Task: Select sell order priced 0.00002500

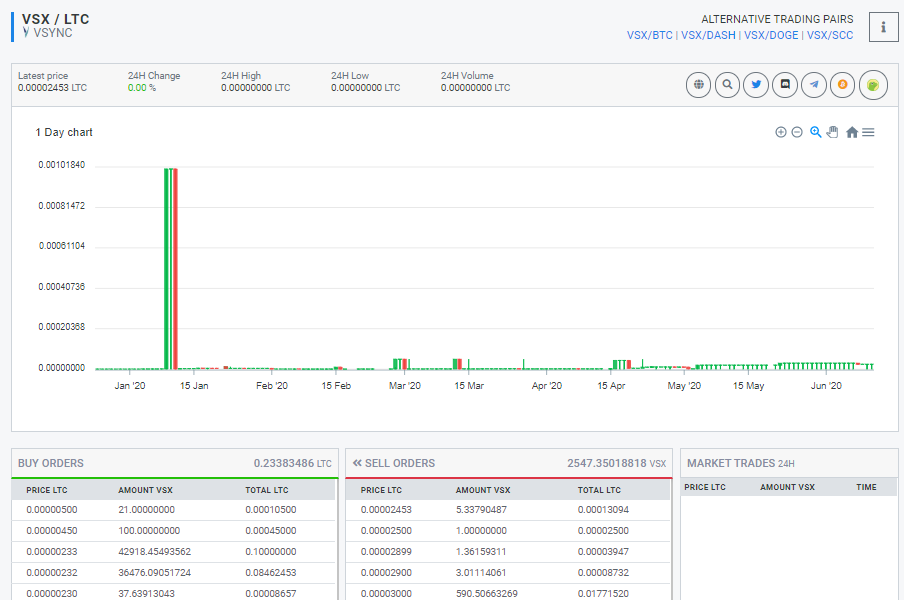Action: tap(508, 531)
